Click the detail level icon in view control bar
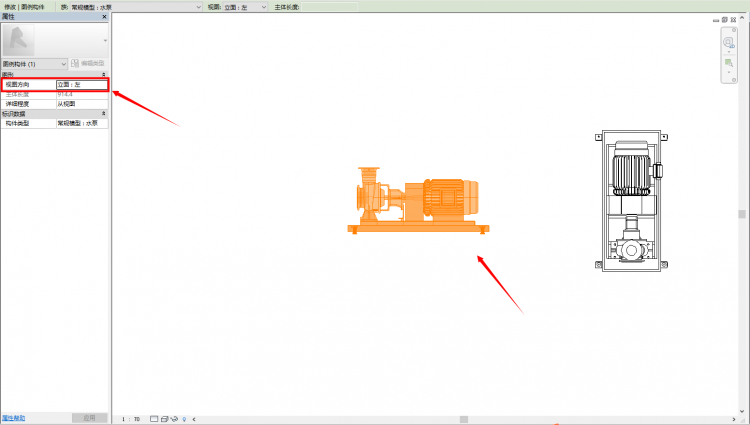Image resolution: width=750 pixels, height=425 pixels. [154, 419]
